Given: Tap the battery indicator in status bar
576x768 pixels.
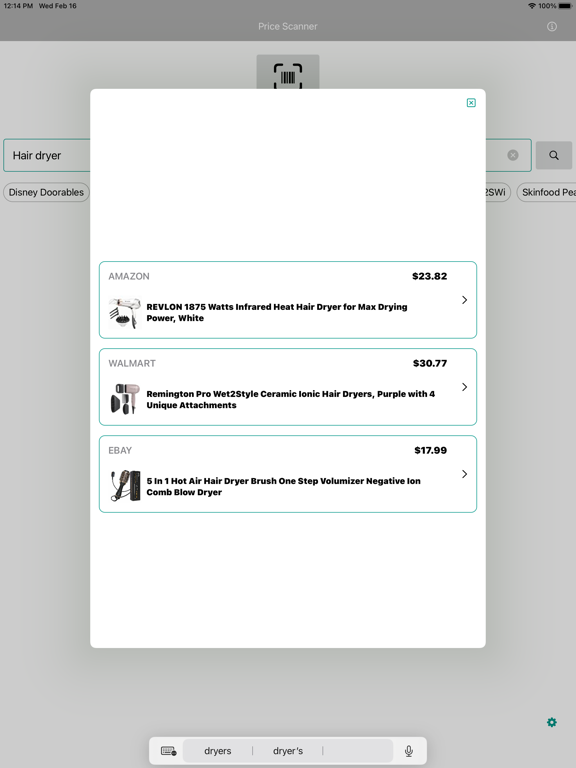Looking at the screenshot, I should click(x=565, y=6).
